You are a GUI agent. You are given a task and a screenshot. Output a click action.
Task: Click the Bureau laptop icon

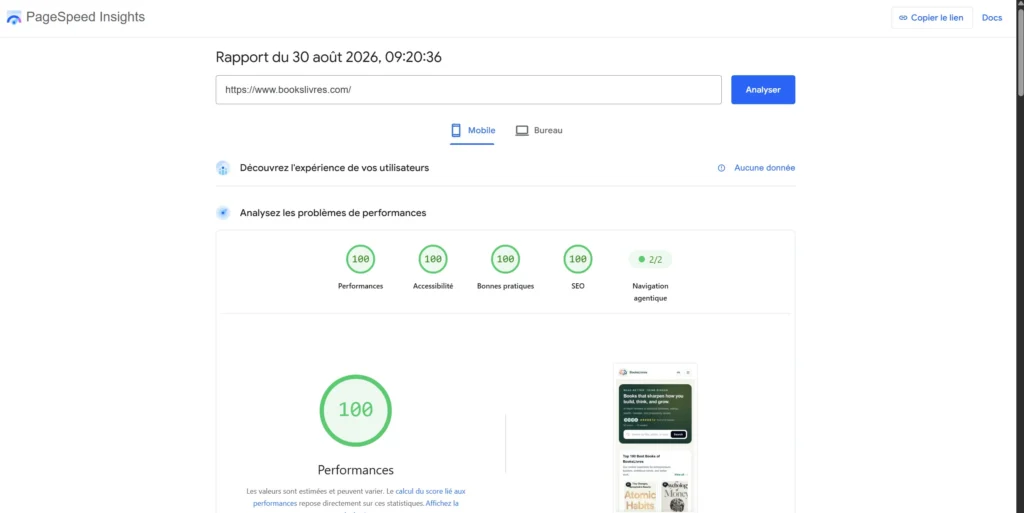pyautogui.click(x=522, y=131)
